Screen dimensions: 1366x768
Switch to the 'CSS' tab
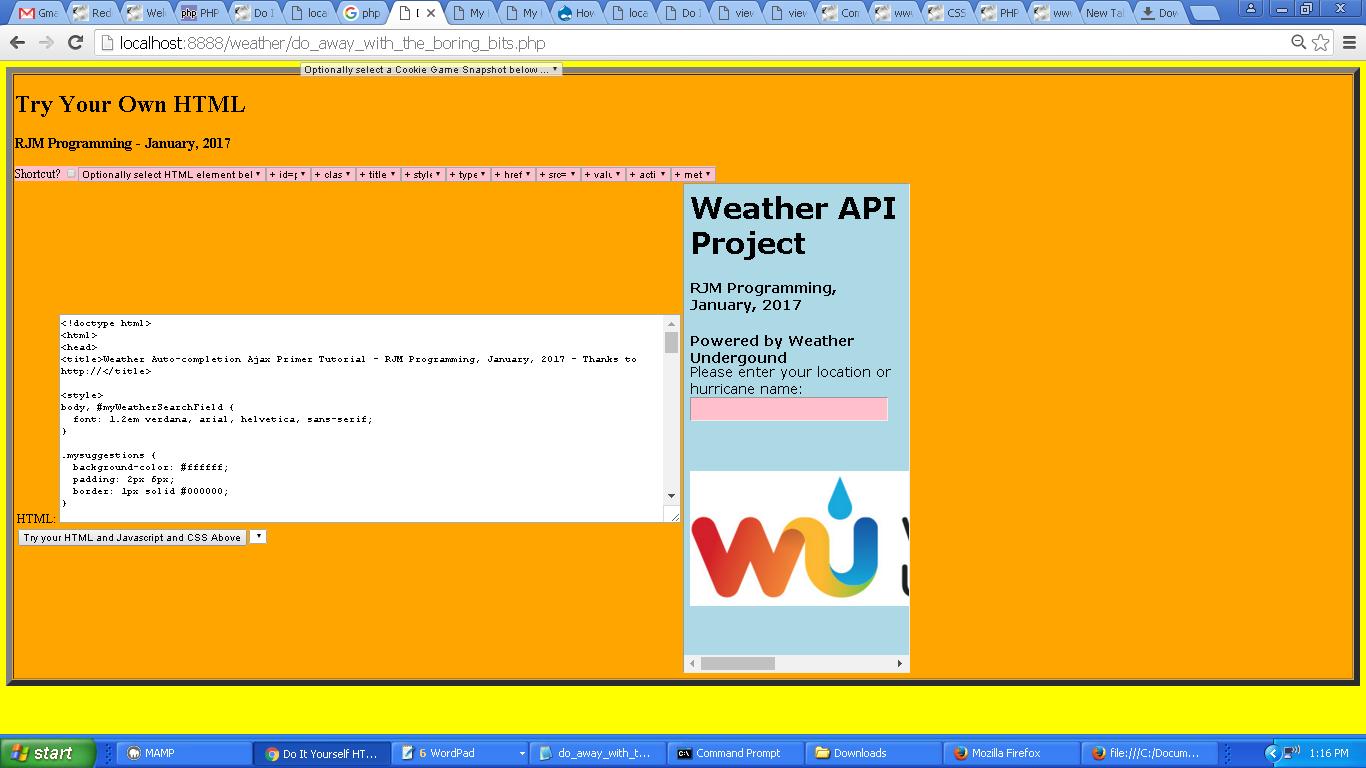(x=945, y=13)
